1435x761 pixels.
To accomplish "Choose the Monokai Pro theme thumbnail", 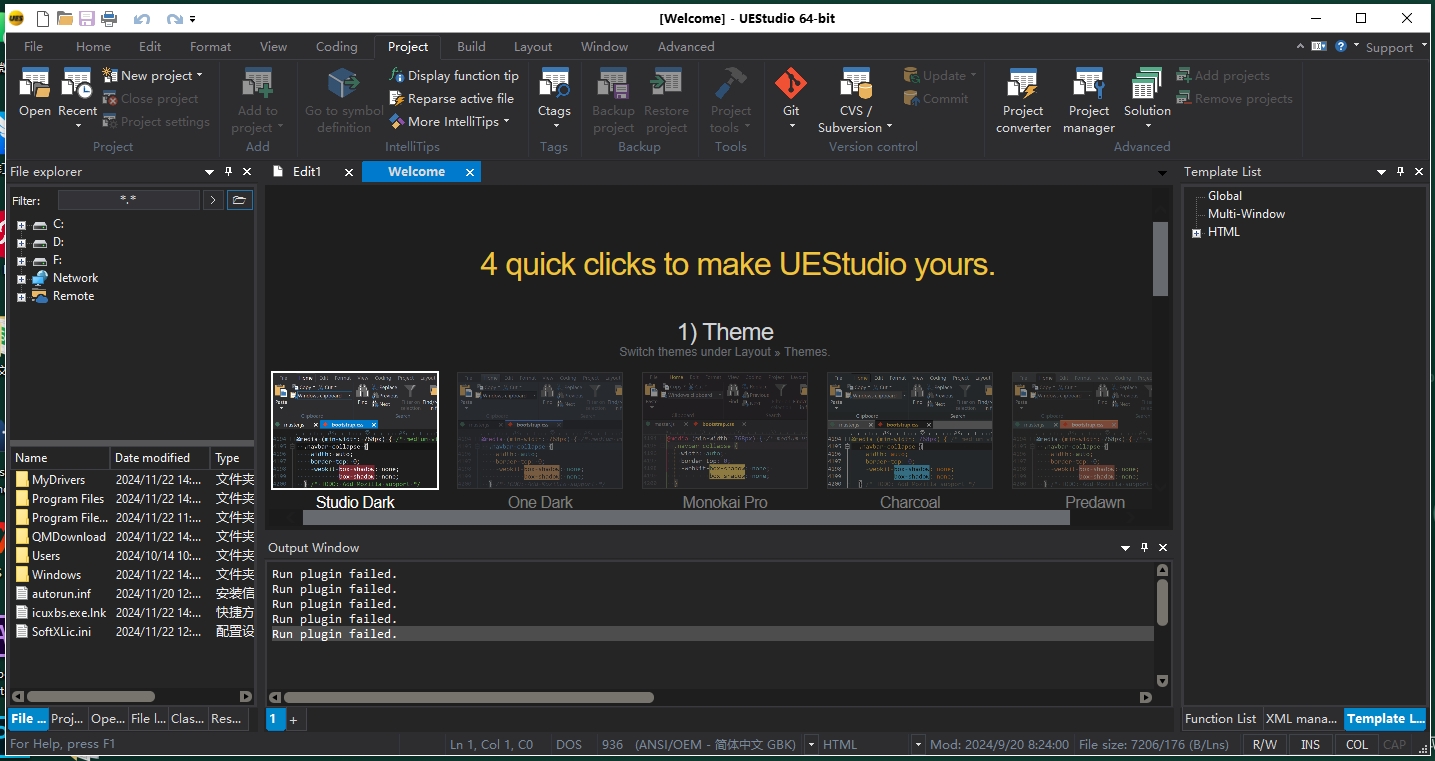I will pyautogui.click(x=725, y=431).
